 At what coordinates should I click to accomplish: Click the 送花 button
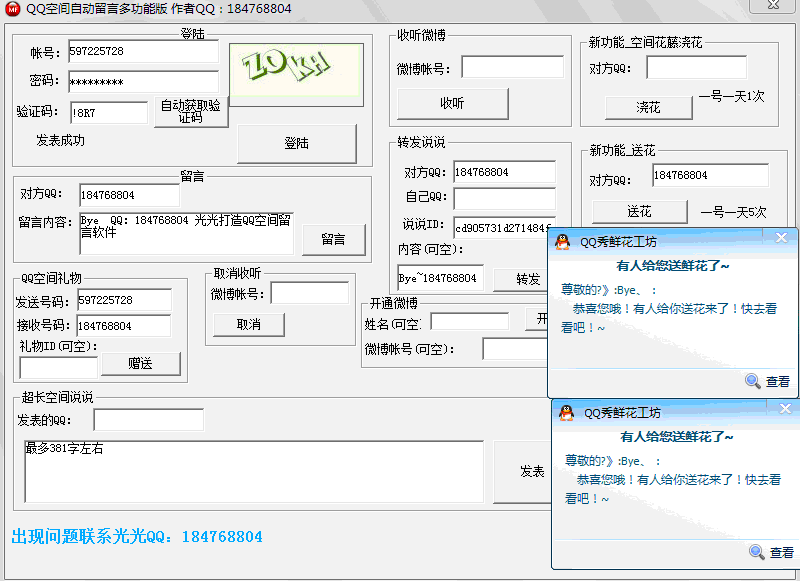pos(639,212)
